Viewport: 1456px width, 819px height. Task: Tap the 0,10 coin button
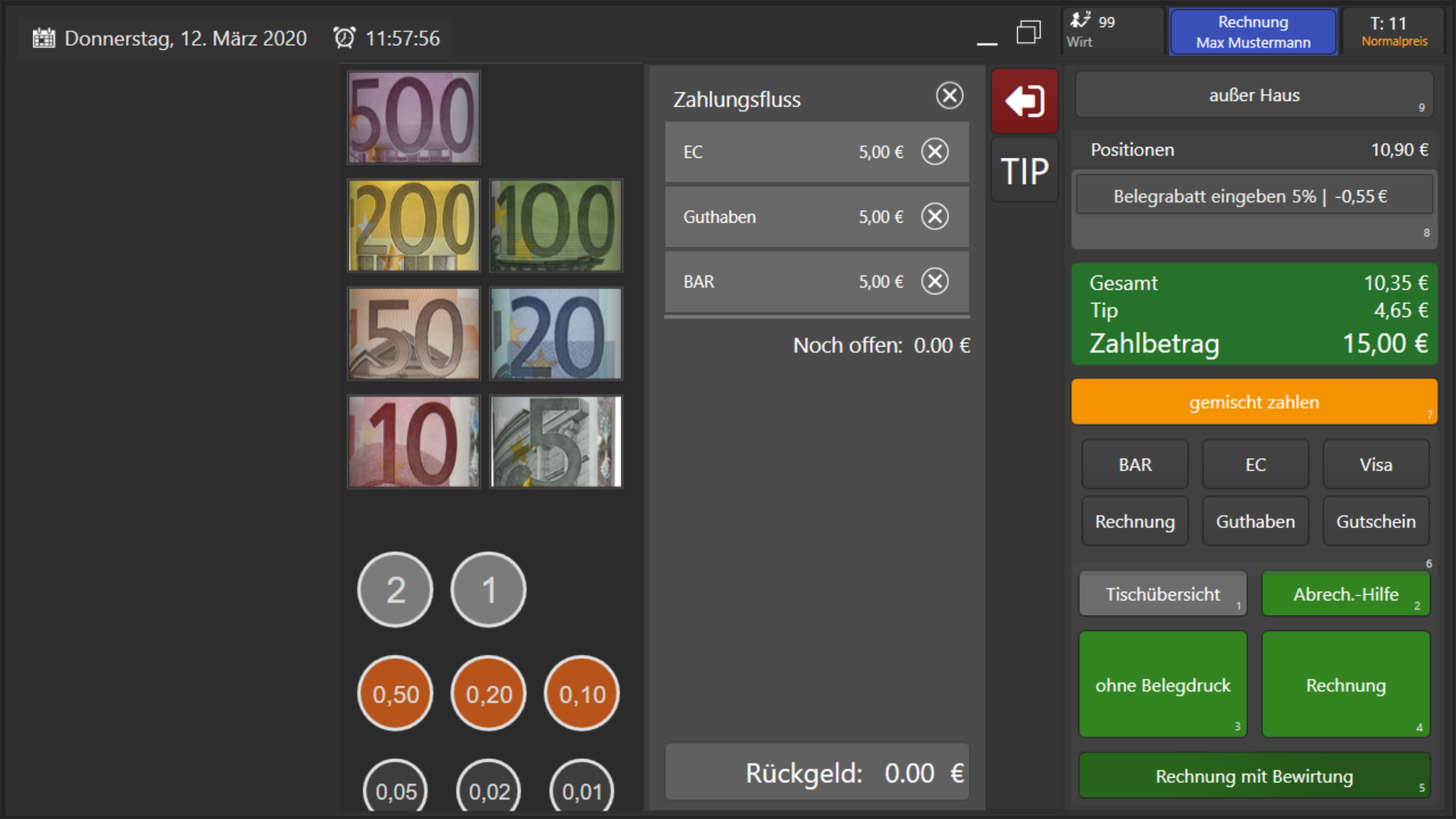(x=582, y=694)
